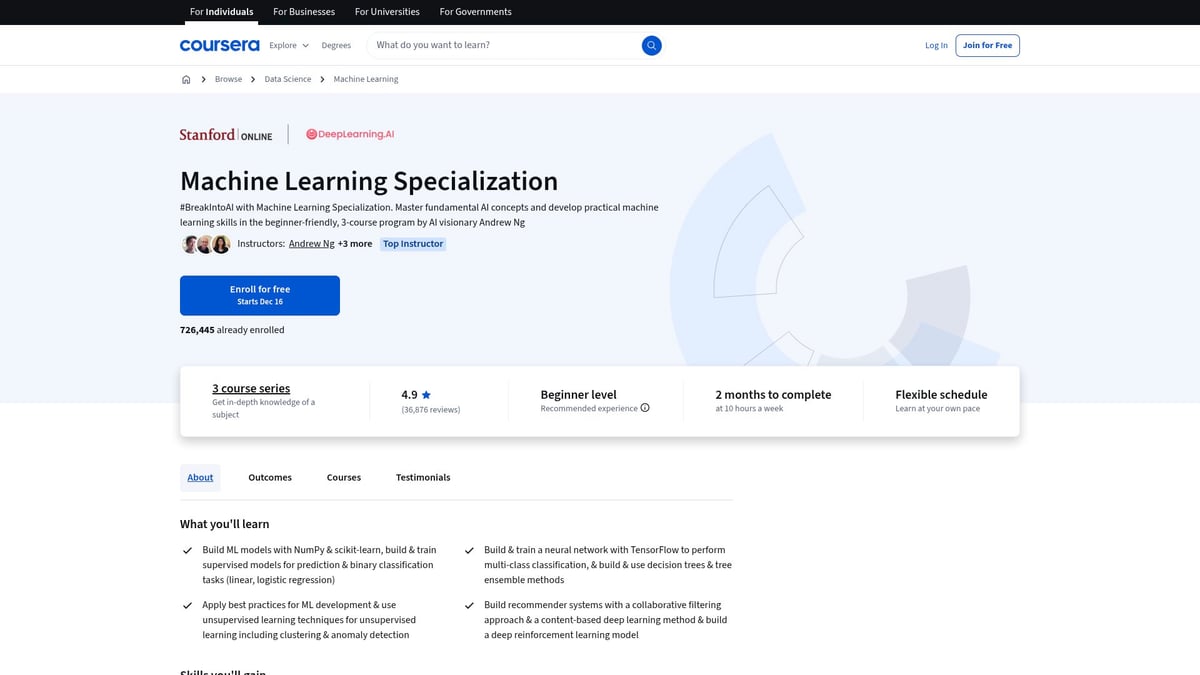Viewport: 1200px width, 675px height.
Task: Select the Testimonials tab
Action: click(x=423, y=477)
